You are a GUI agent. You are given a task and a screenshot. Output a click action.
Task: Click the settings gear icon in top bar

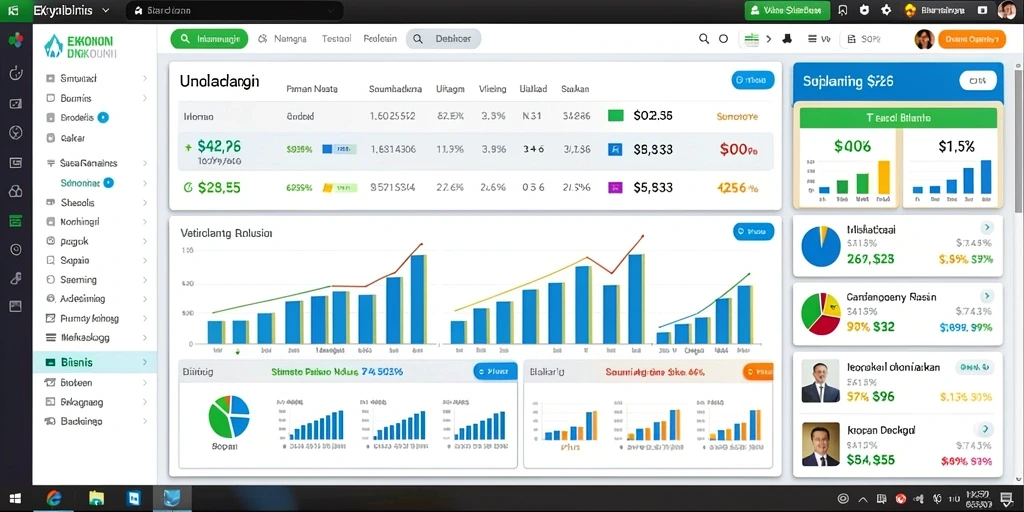click(x=886, y=10)
